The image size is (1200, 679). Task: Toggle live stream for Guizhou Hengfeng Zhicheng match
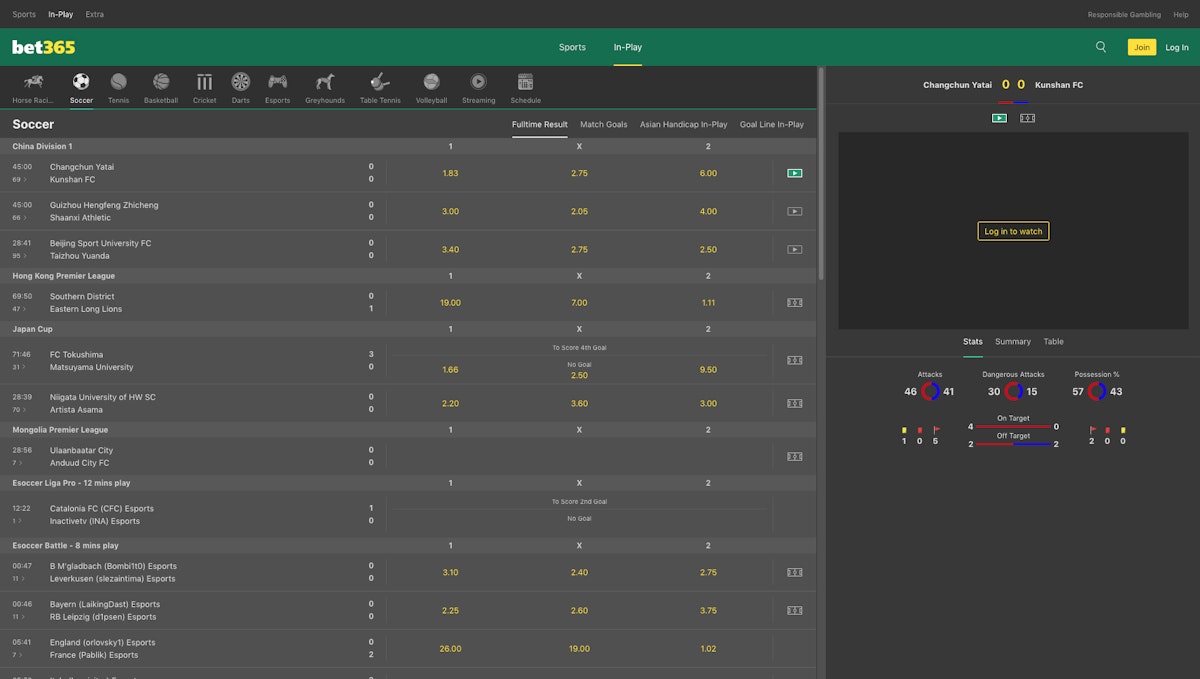click(794, 211)
